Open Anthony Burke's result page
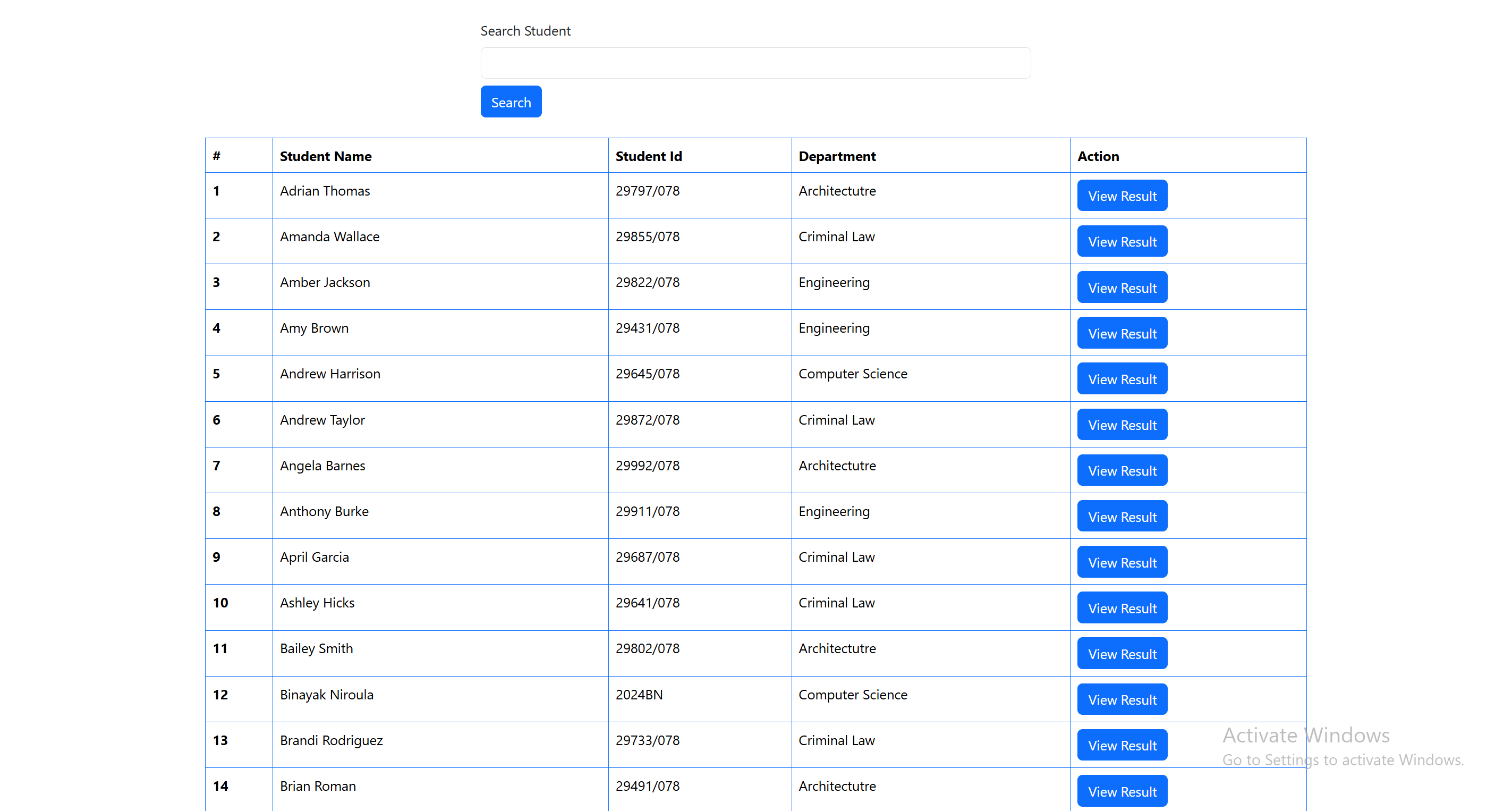This screenshot has height=811, width=1512. (1122, 516)
